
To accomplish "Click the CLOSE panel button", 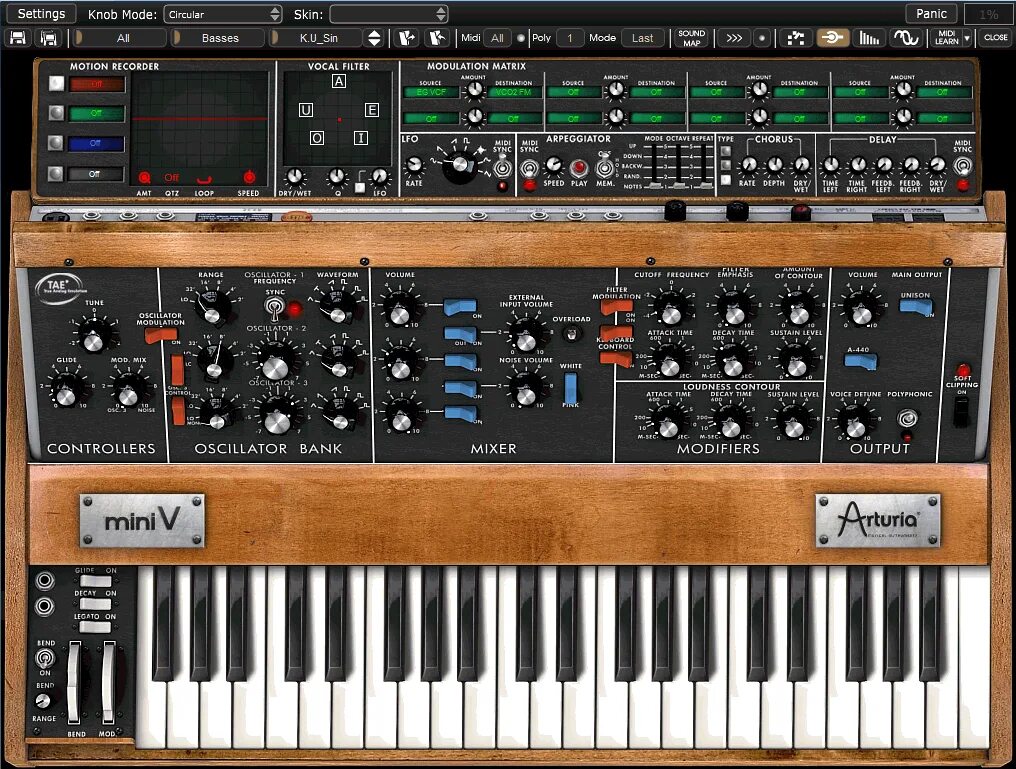I will (995, 38).
